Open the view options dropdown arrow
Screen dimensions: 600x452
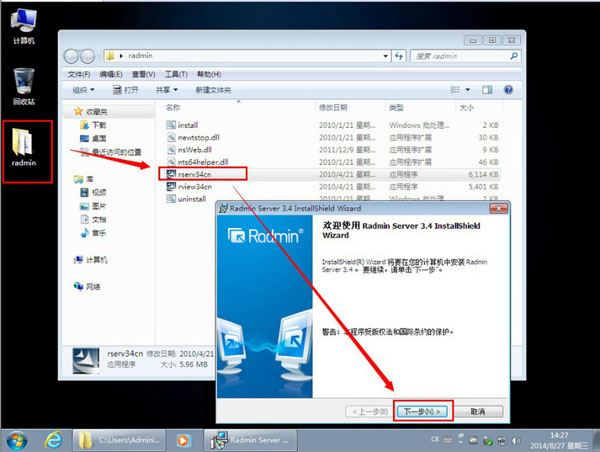(468, 90)
